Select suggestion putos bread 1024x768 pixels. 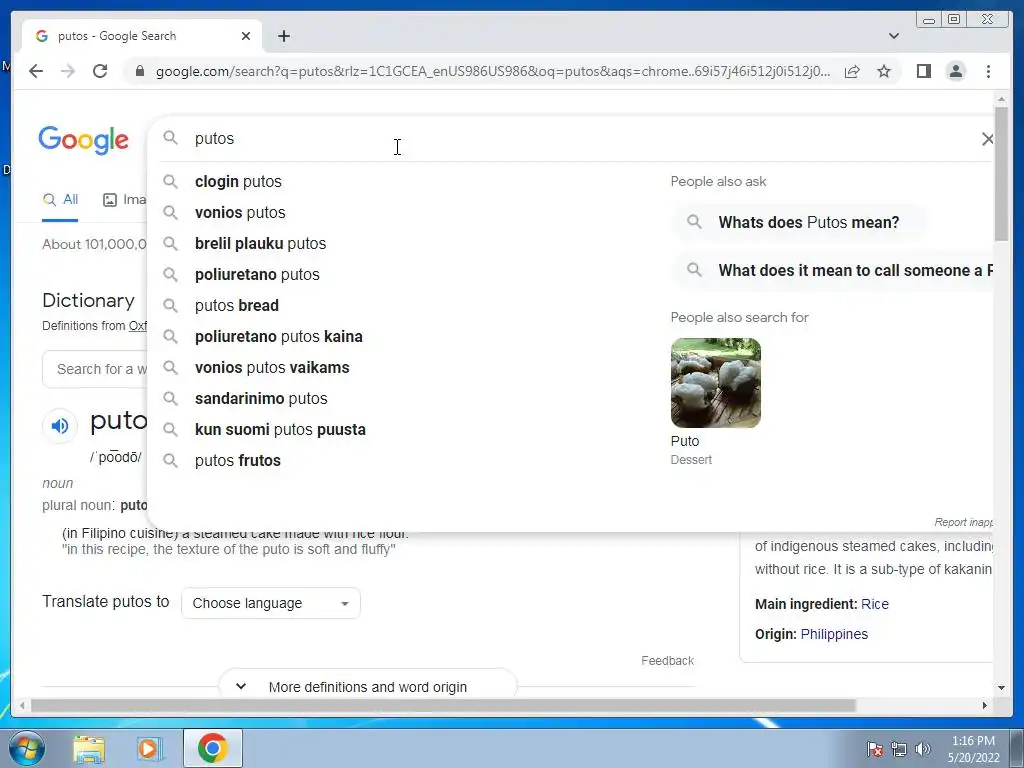236,306
